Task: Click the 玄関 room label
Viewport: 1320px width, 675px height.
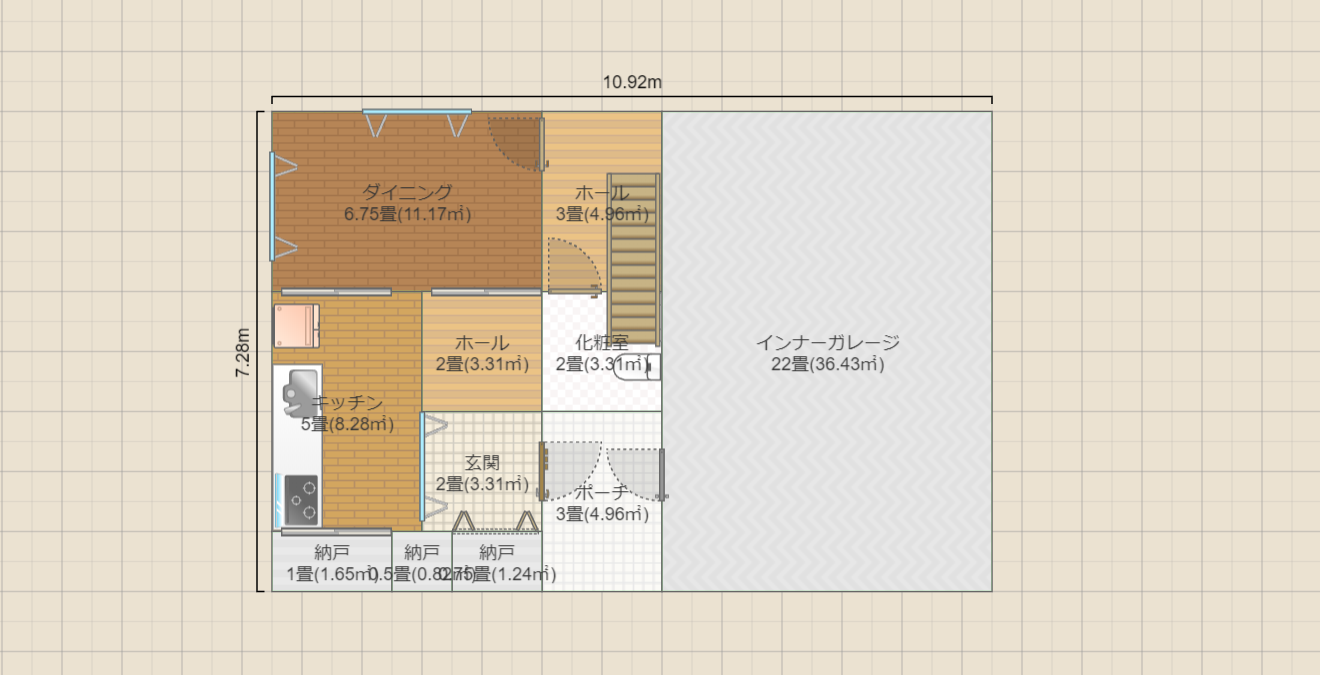Action: click(x=482, y=463)
